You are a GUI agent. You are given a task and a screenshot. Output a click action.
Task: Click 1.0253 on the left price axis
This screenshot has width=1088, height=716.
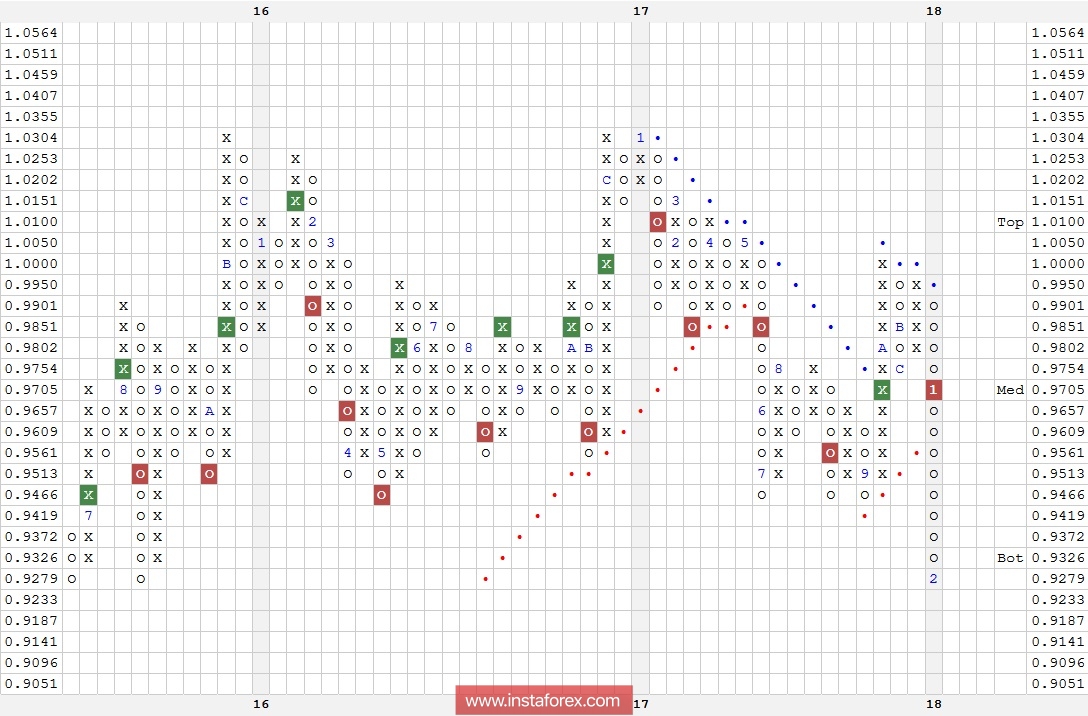(31, 159)
